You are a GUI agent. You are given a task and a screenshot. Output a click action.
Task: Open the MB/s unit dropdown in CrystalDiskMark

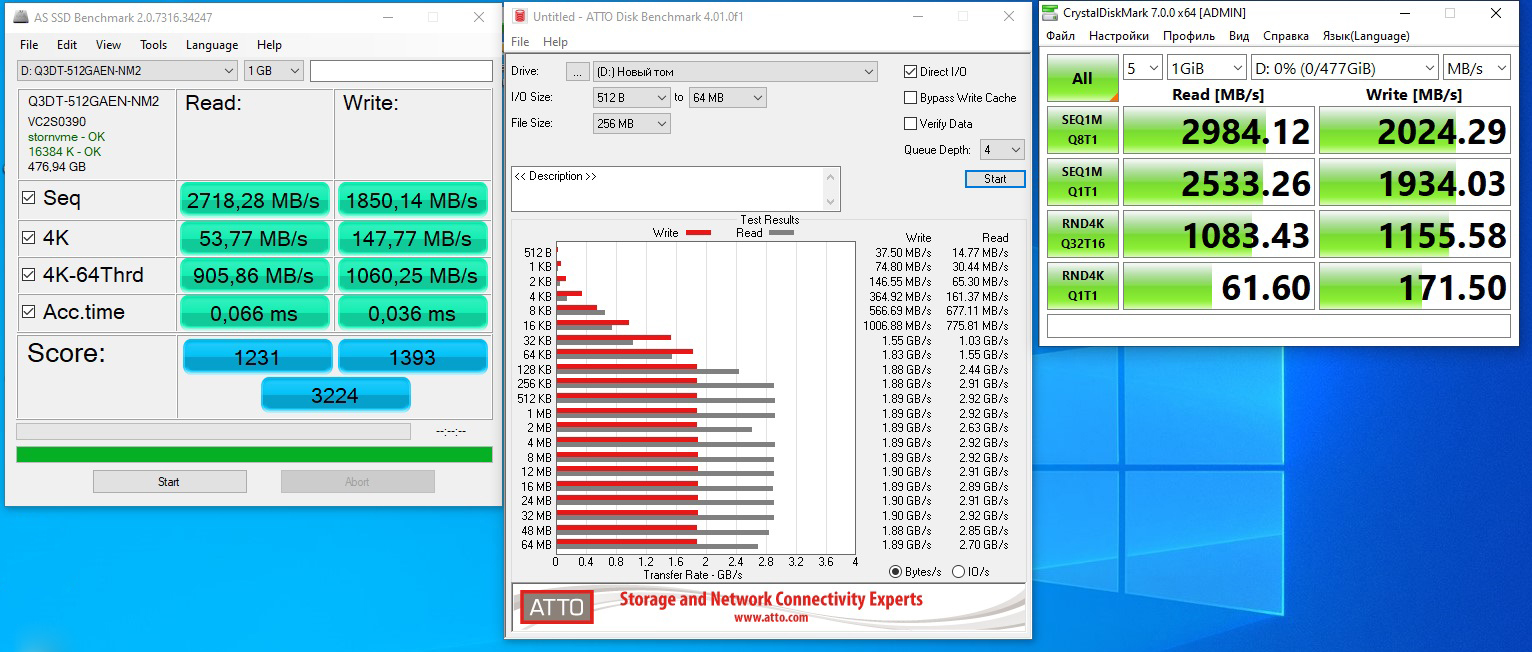[x=1476, y=68]
